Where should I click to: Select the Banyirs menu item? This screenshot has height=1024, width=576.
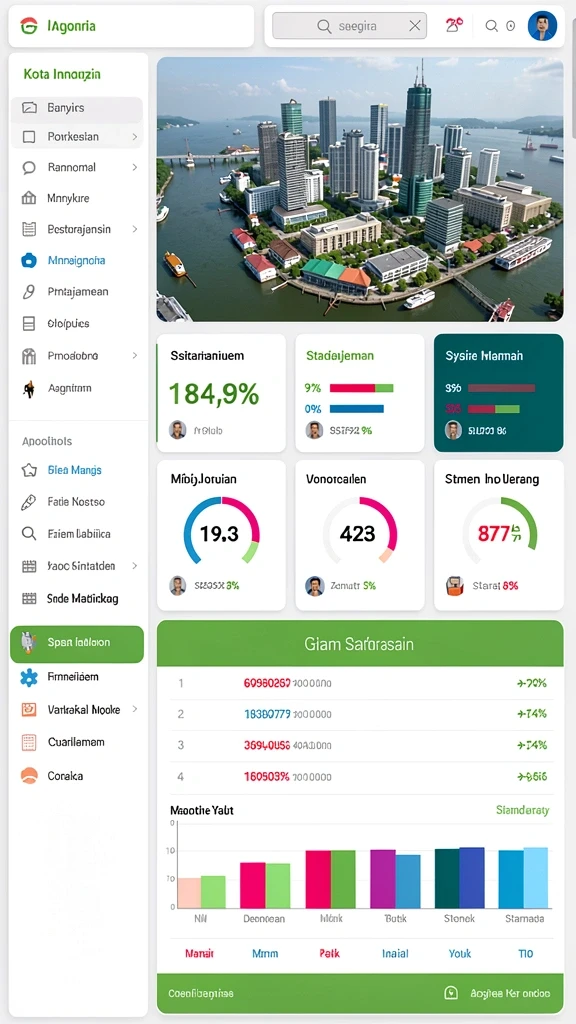pos(77,108)
